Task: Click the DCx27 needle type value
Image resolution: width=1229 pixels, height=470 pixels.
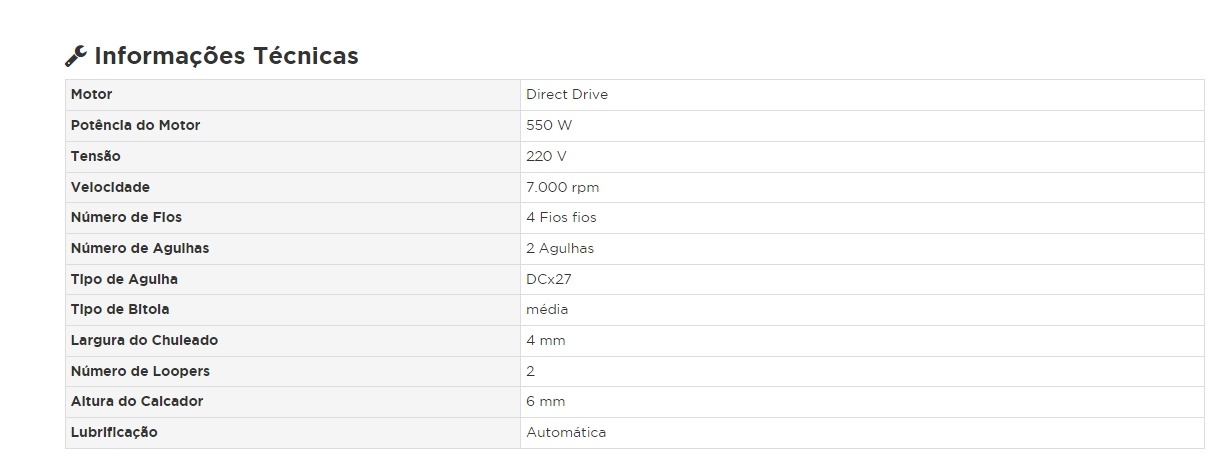Action: [x=549, y=280]
